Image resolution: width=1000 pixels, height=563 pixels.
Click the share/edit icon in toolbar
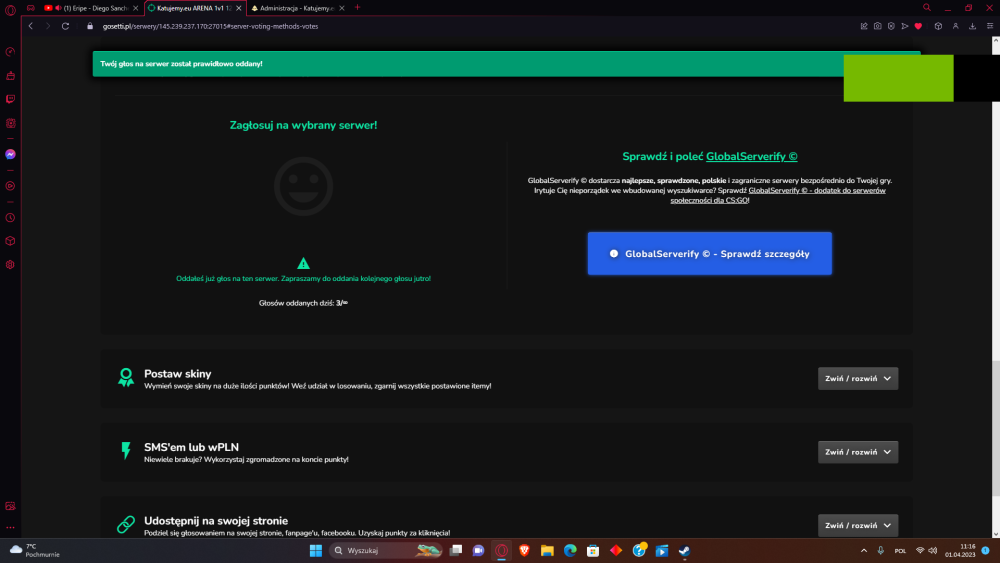click(864, 26)
